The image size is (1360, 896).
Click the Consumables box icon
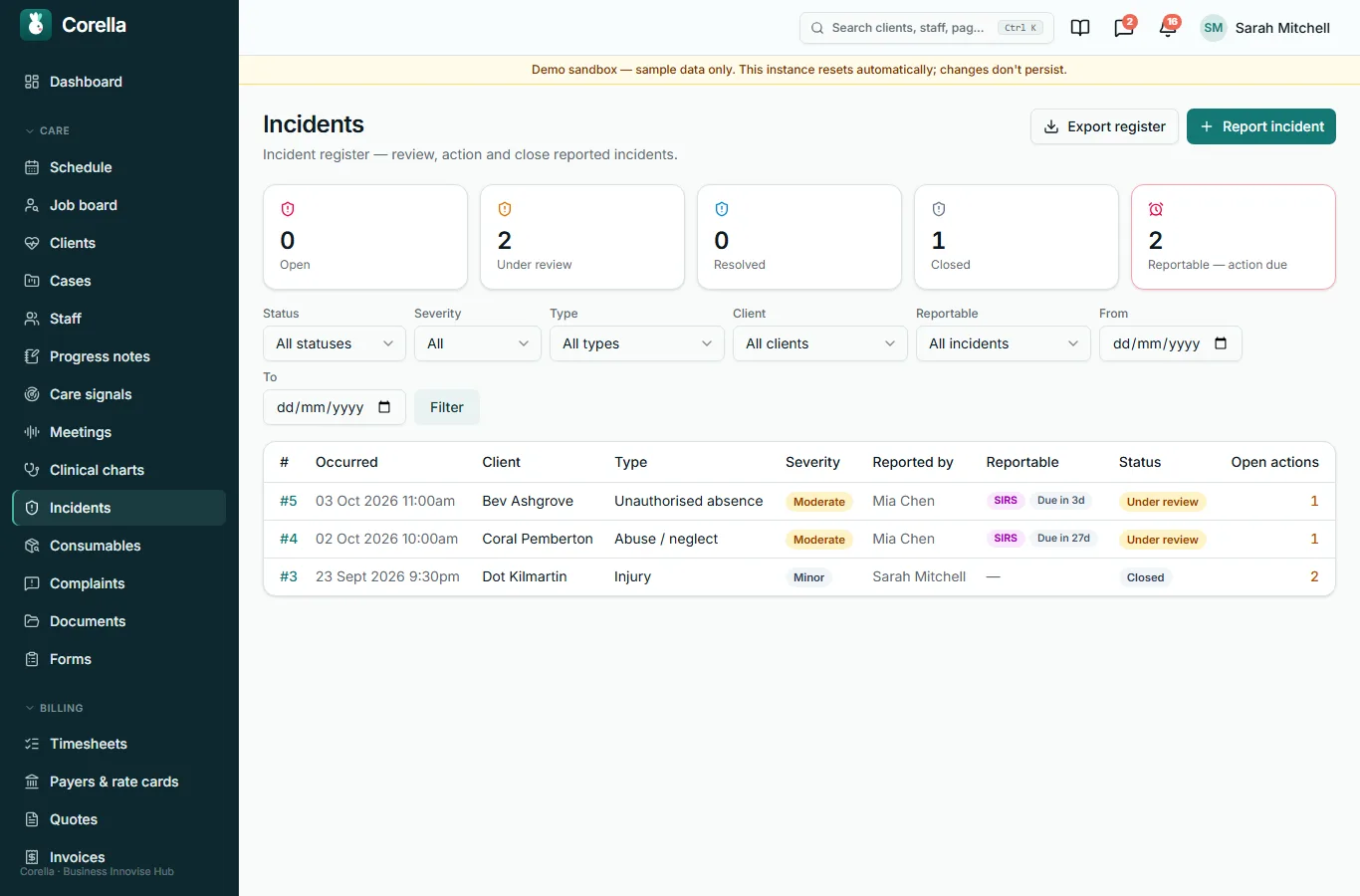[32, 546]
